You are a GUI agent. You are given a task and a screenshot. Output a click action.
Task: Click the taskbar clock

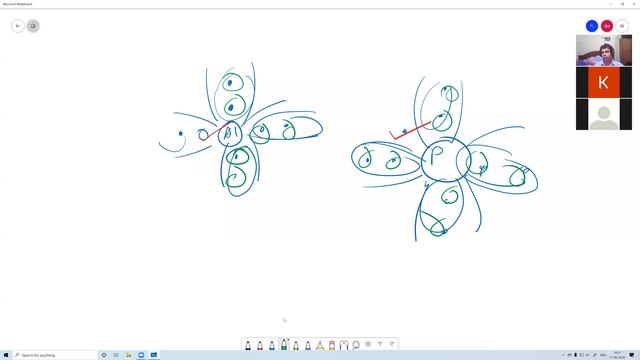pos(617,355)
